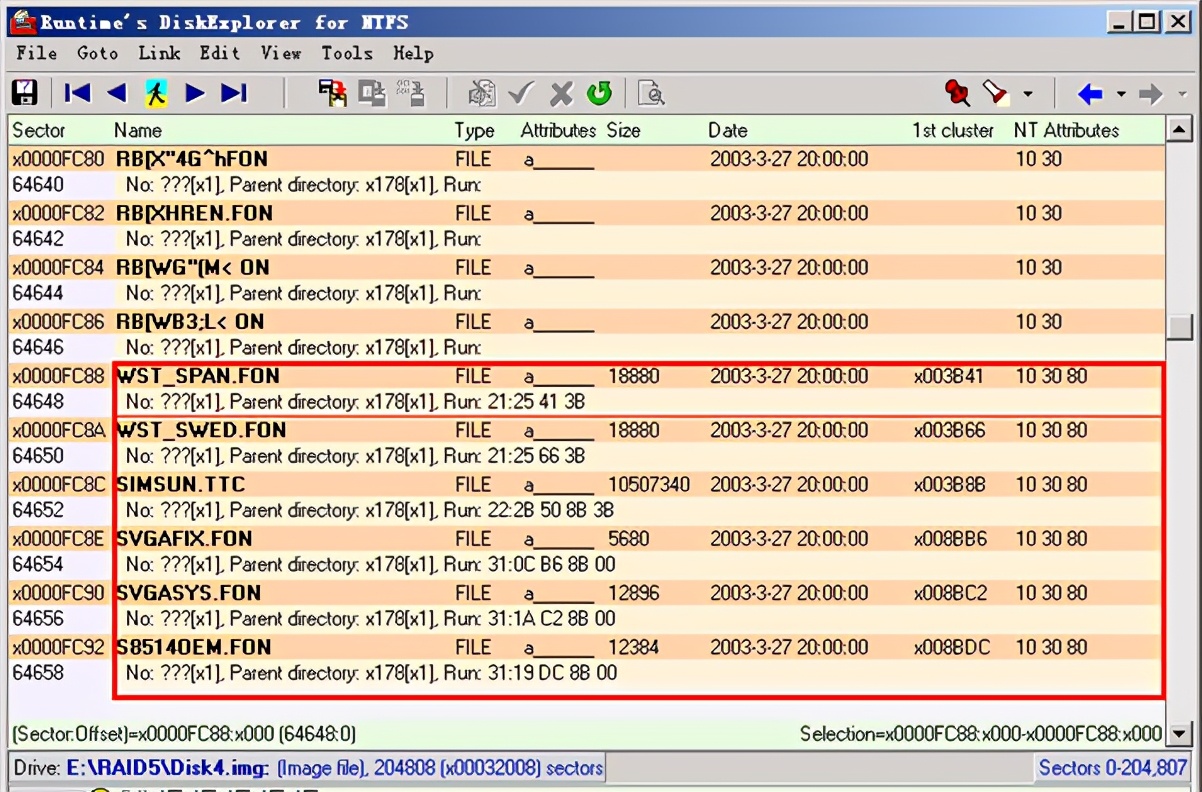Open the magnifier search document icon
1202x792 pixels.
651,93
